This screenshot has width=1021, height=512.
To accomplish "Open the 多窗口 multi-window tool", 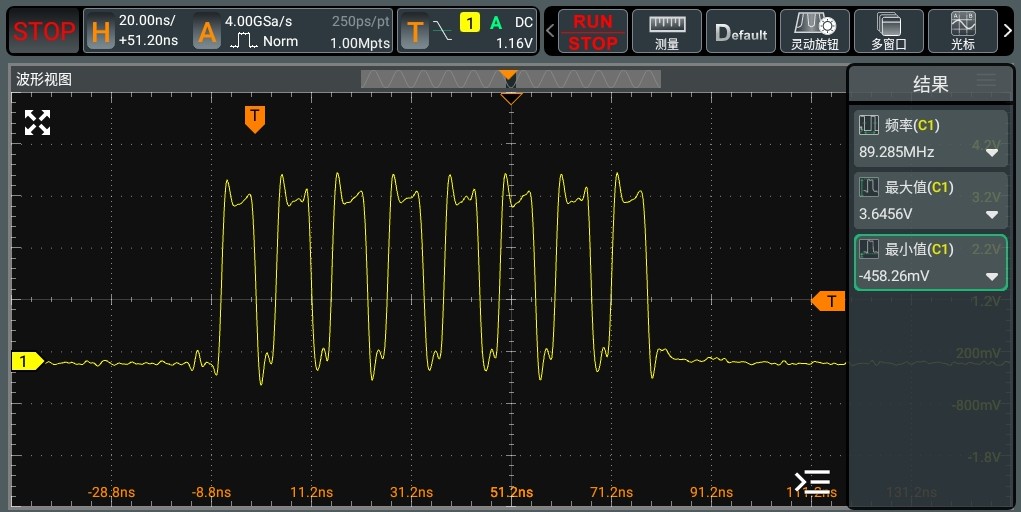I will [889, 31].
